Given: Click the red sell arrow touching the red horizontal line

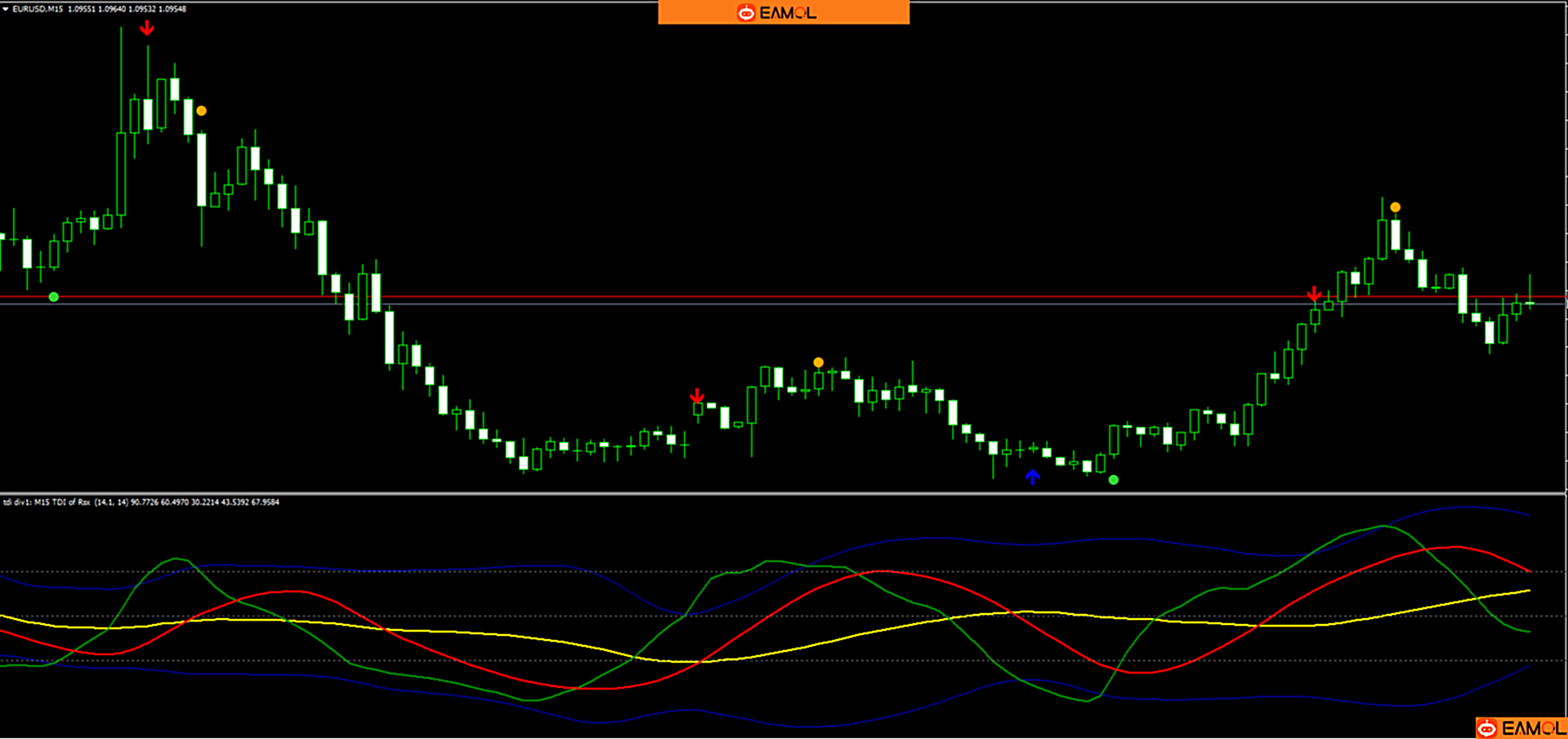Looking at the screenshot, I should (x=1314, y=294).
